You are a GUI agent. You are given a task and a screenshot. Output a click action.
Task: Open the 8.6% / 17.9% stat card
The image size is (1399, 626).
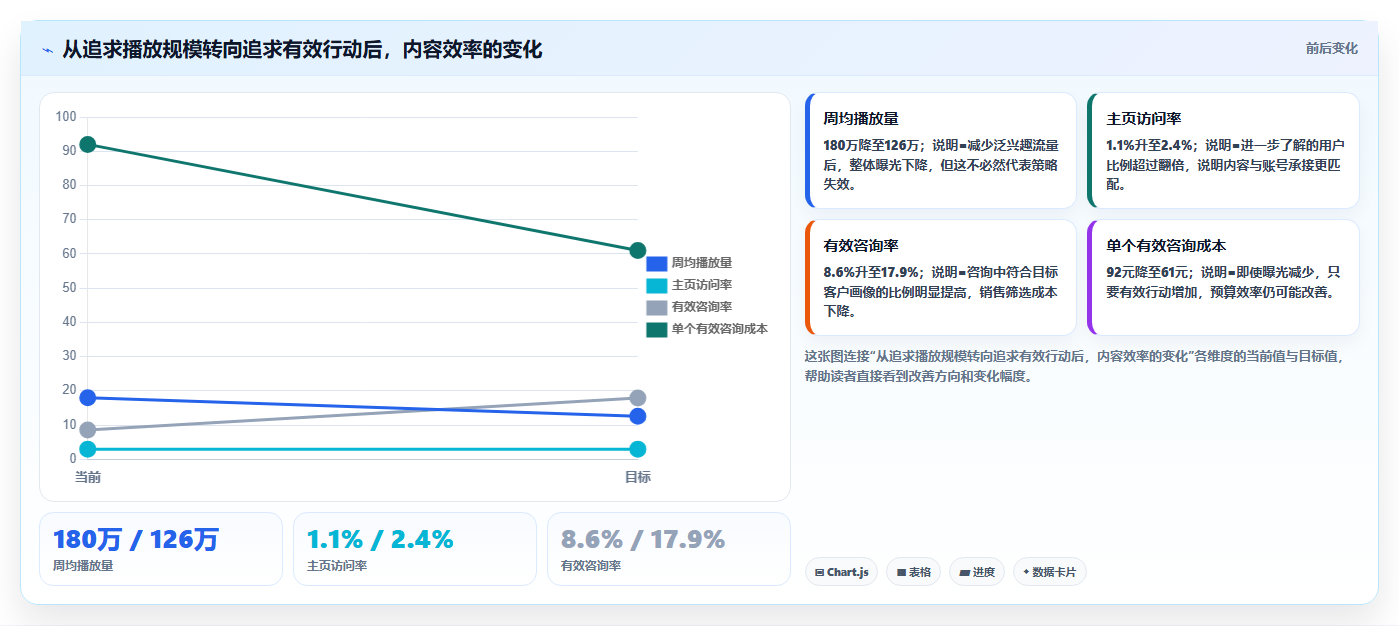click(669, 549)
